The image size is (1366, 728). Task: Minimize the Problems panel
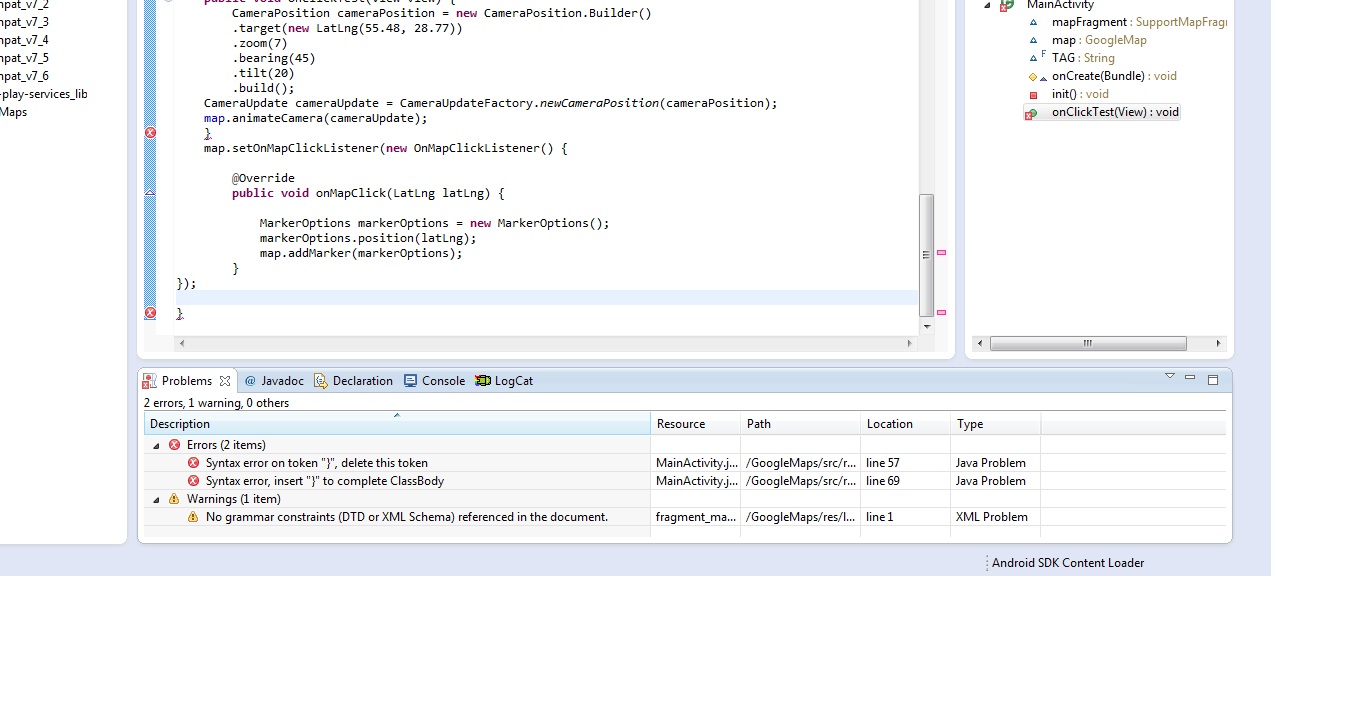(1190, 378)
